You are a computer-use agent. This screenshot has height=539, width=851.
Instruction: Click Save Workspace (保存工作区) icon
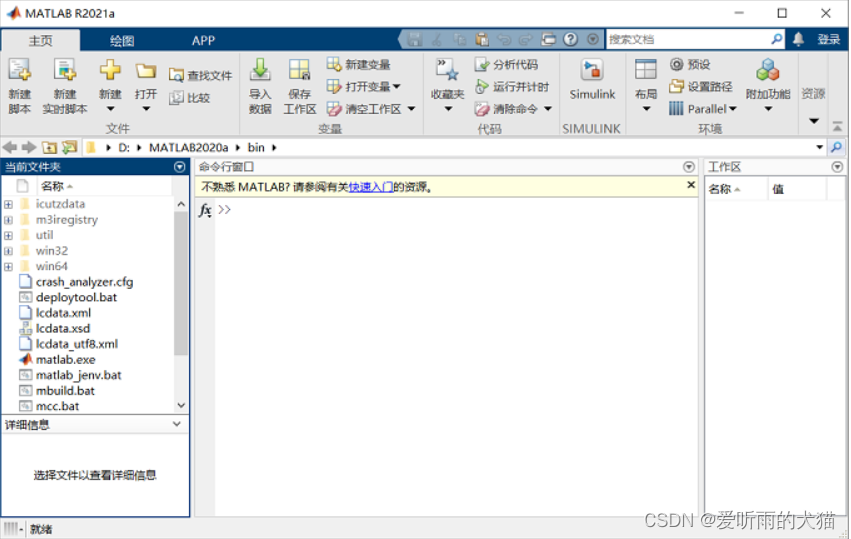click(x=300, y=71)
